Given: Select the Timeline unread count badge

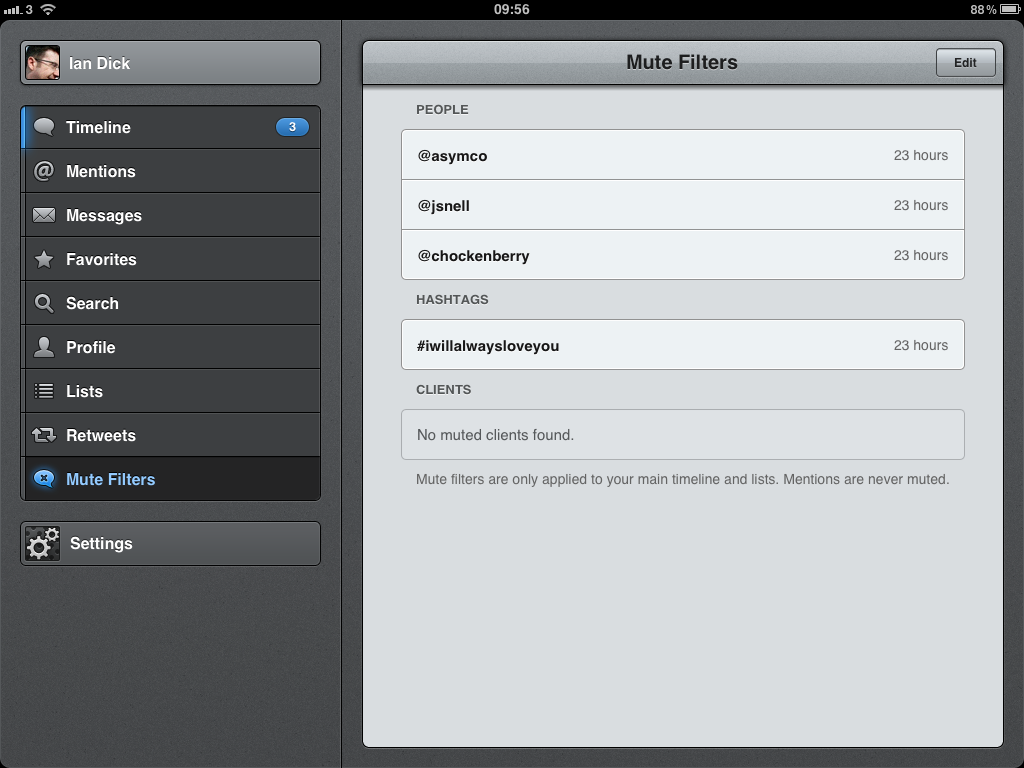Looking at the screenshot, I should [292, 127].
